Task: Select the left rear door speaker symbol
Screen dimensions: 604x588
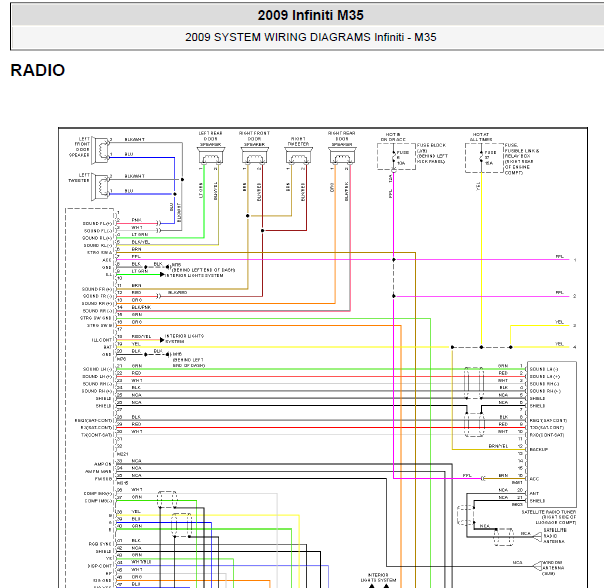Action: click(x=210, y=156)
